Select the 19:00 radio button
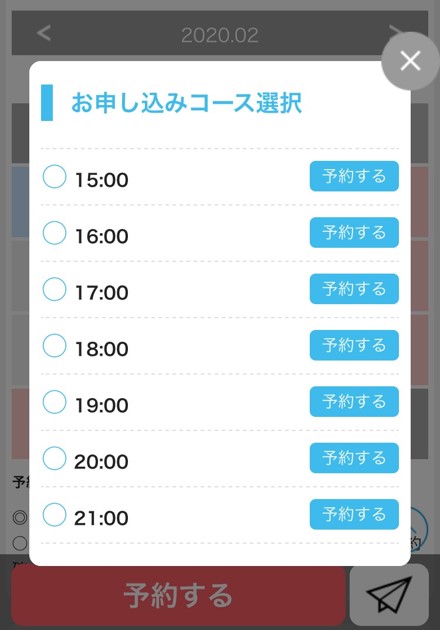 click(x=54, y=402)
